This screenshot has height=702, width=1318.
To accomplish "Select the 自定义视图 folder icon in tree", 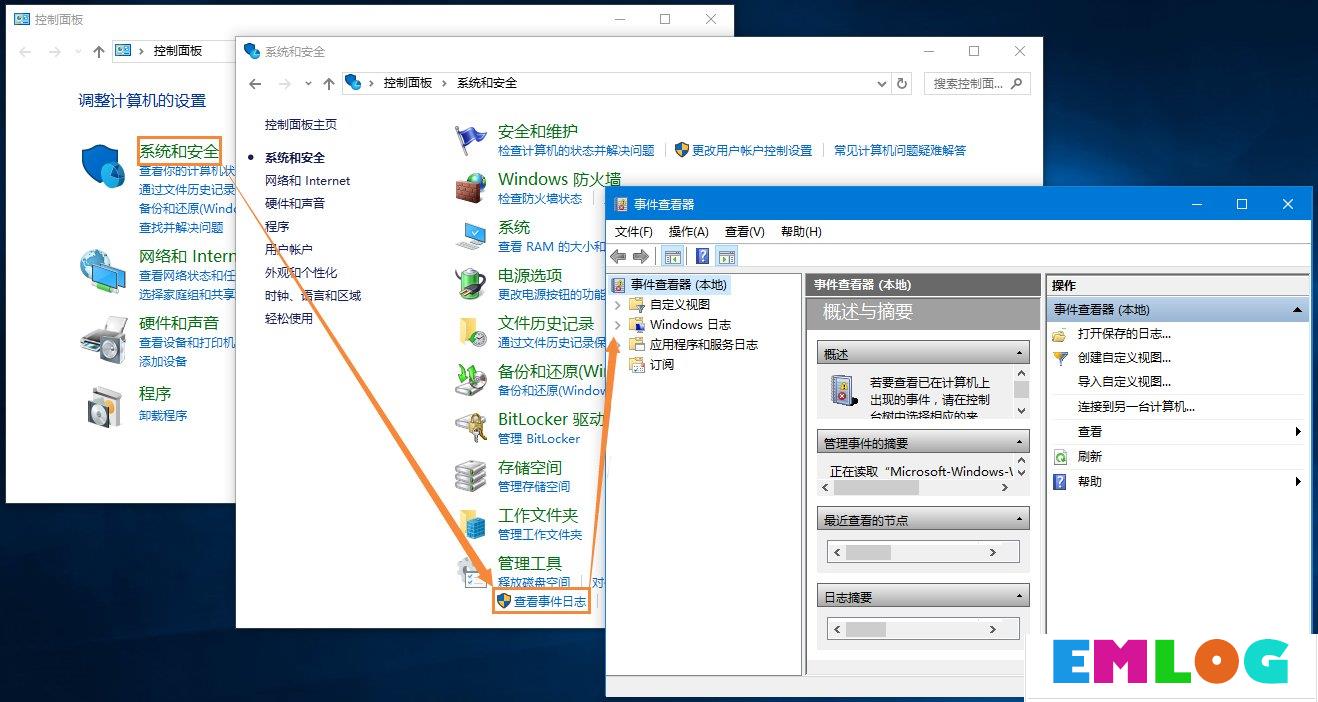I will (x=637, y=305).
